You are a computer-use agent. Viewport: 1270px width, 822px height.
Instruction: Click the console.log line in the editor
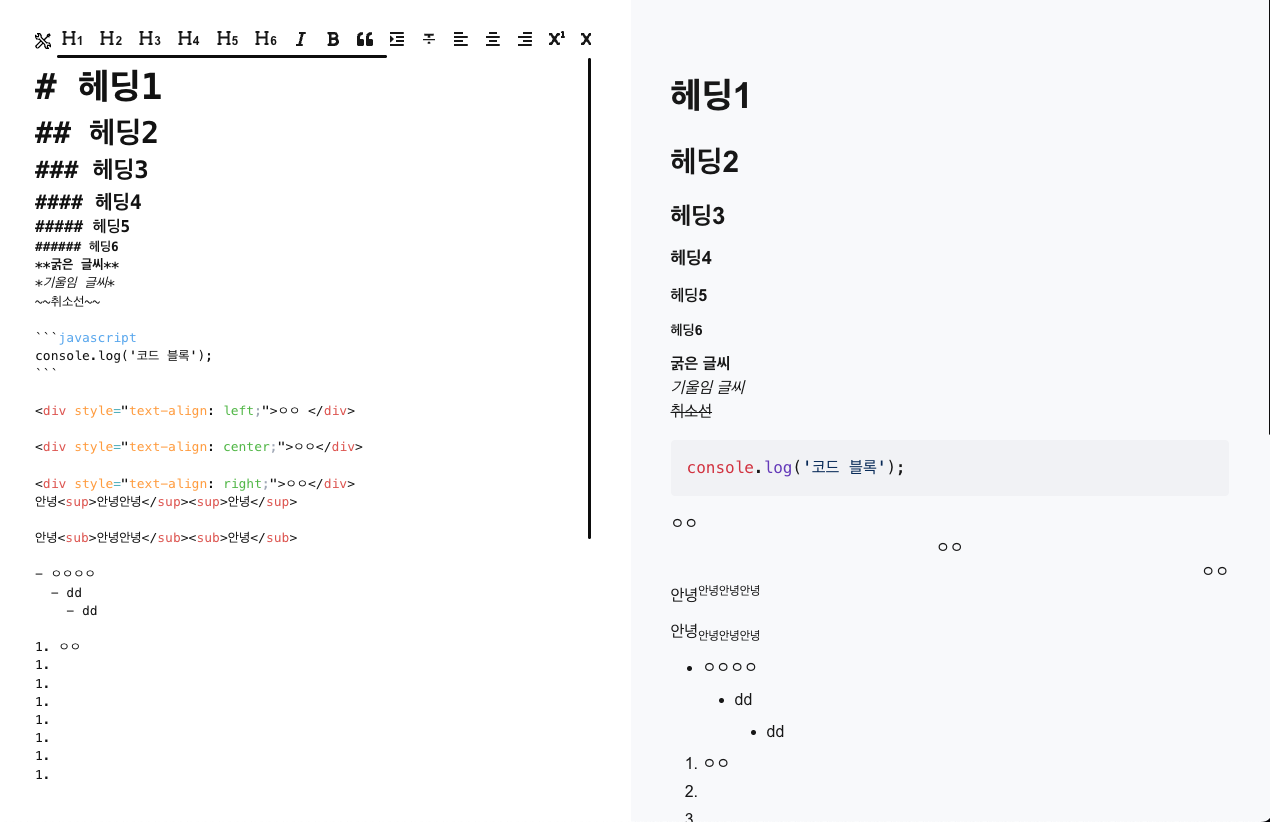coord(124,356)
